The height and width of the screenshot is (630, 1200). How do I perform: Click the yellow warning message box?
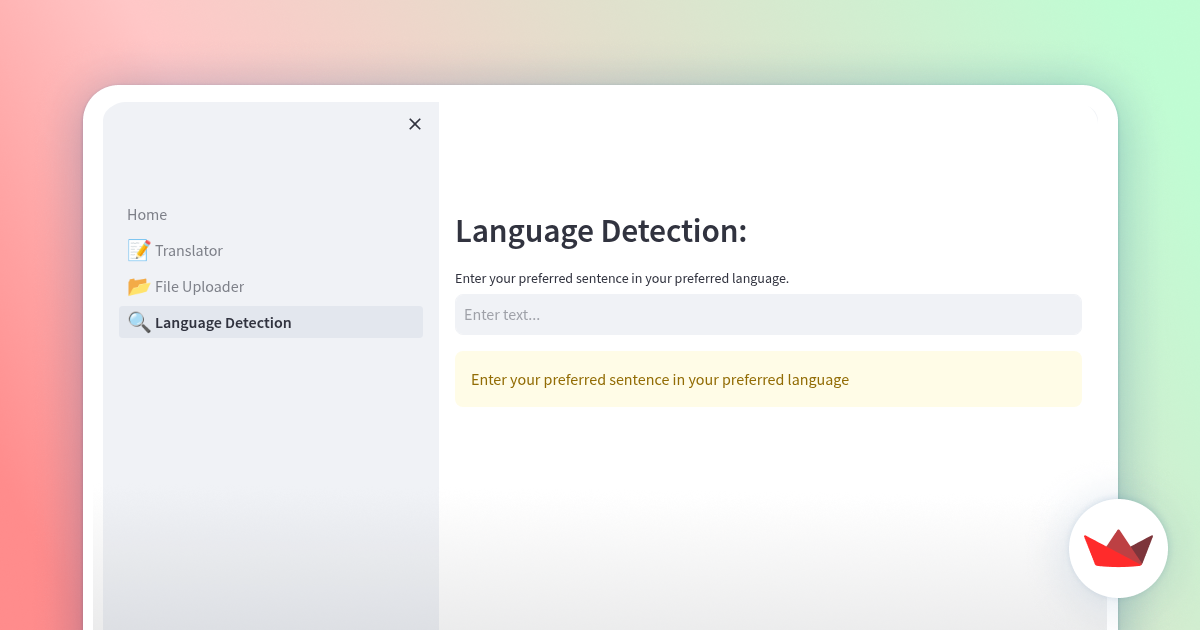point(768,379)
